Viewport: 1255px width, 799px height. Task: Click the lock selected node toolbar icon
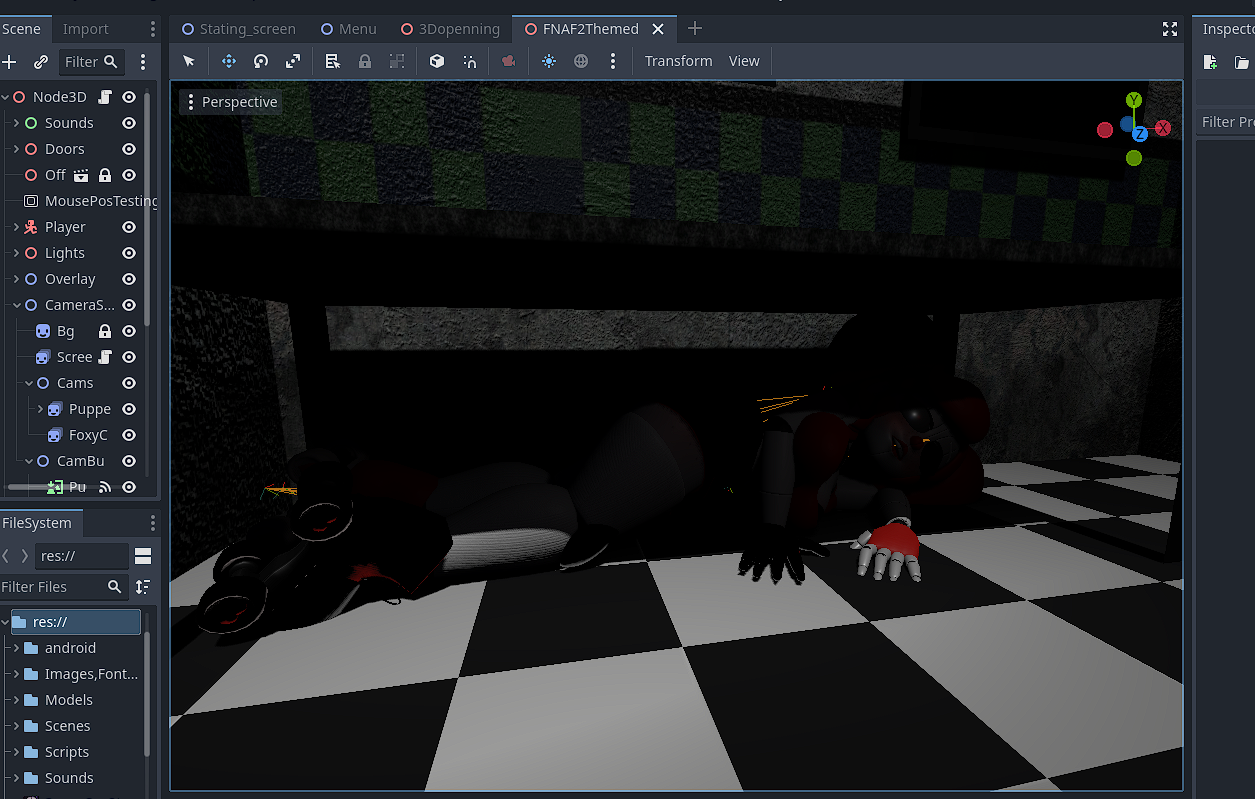tap(365, 61)
